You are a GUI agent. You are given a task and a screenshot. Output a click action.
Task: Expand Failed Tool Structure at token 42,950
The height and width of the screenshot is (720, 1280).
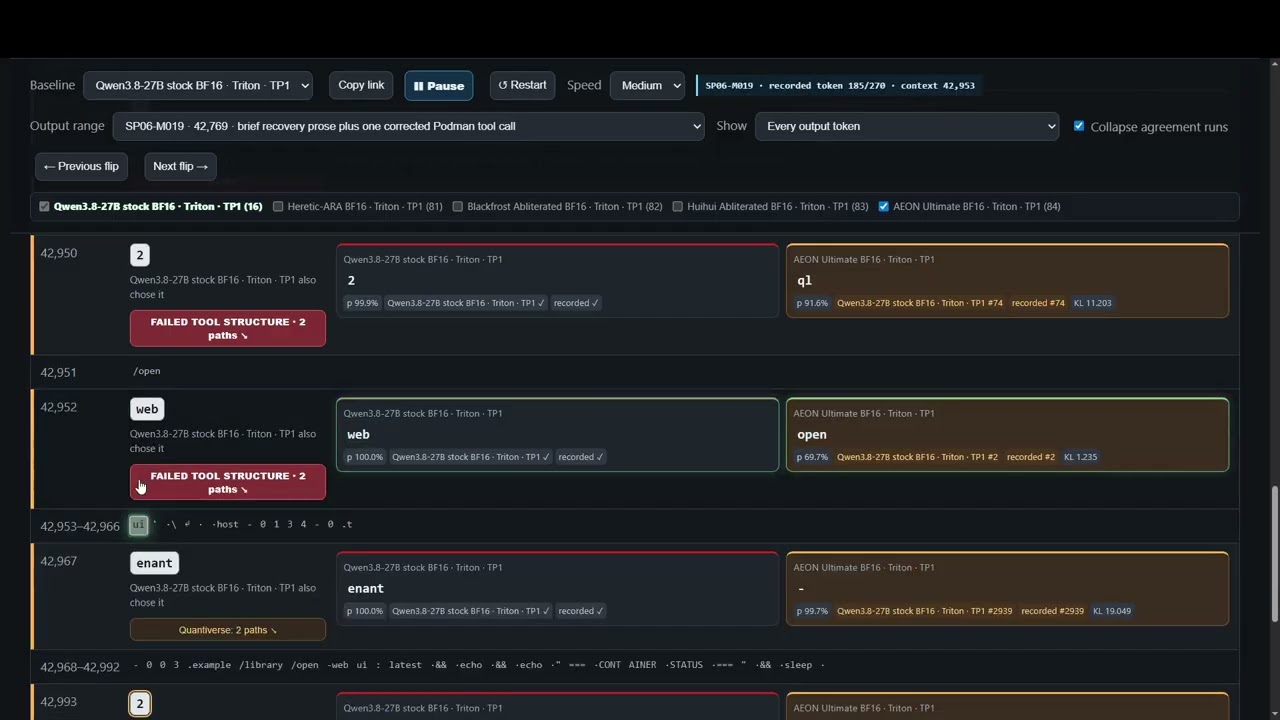click(x=228, y=329)
